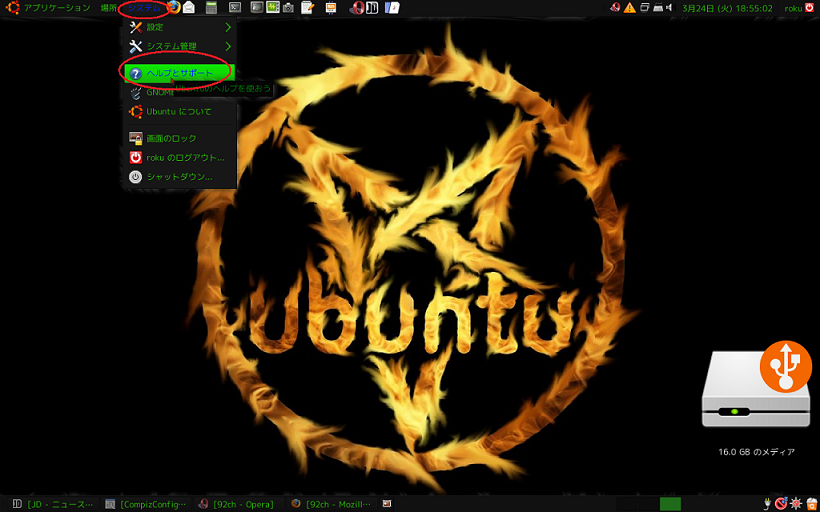Select ヘルプとサポート menu entry
This screenshot has height=512, width=820.
click(x=179, y=73)
